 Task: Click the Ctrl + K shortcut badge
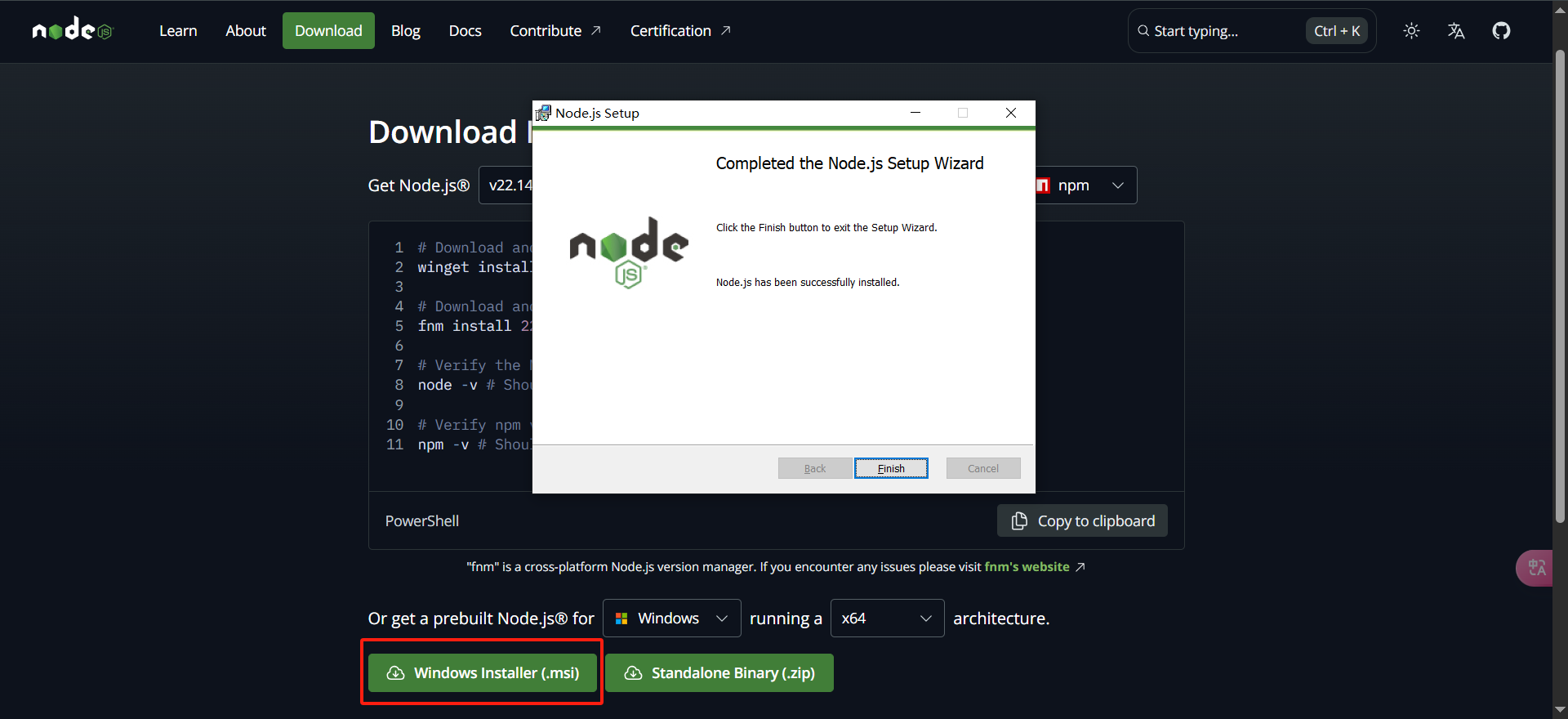coord(1337,31)
